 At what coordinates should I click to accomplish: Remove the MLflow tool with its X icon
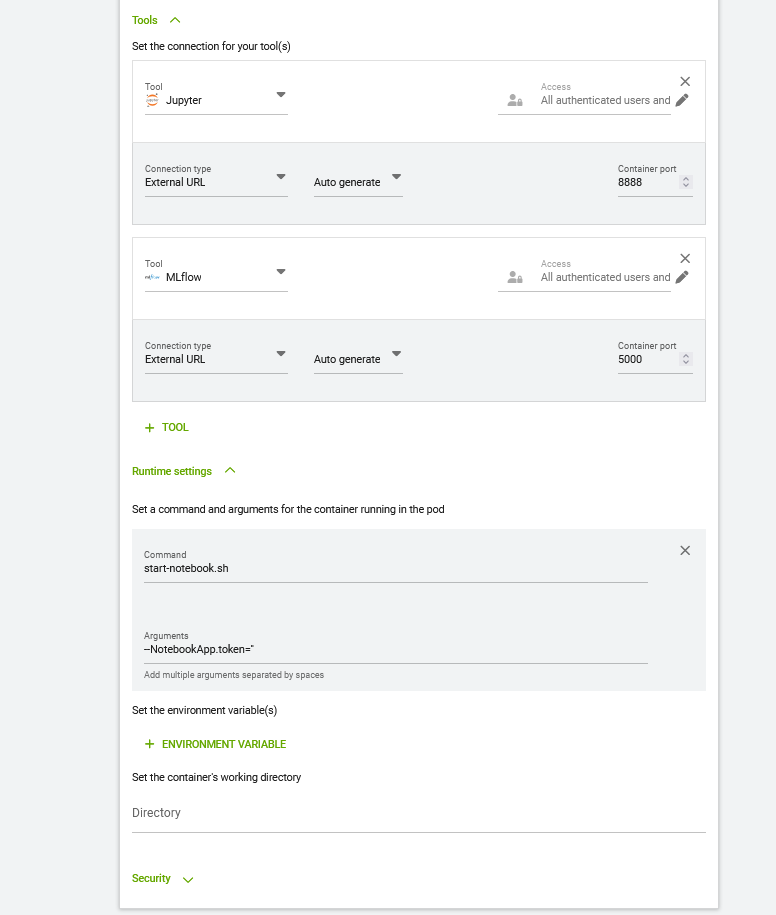[x=685, y=259]
